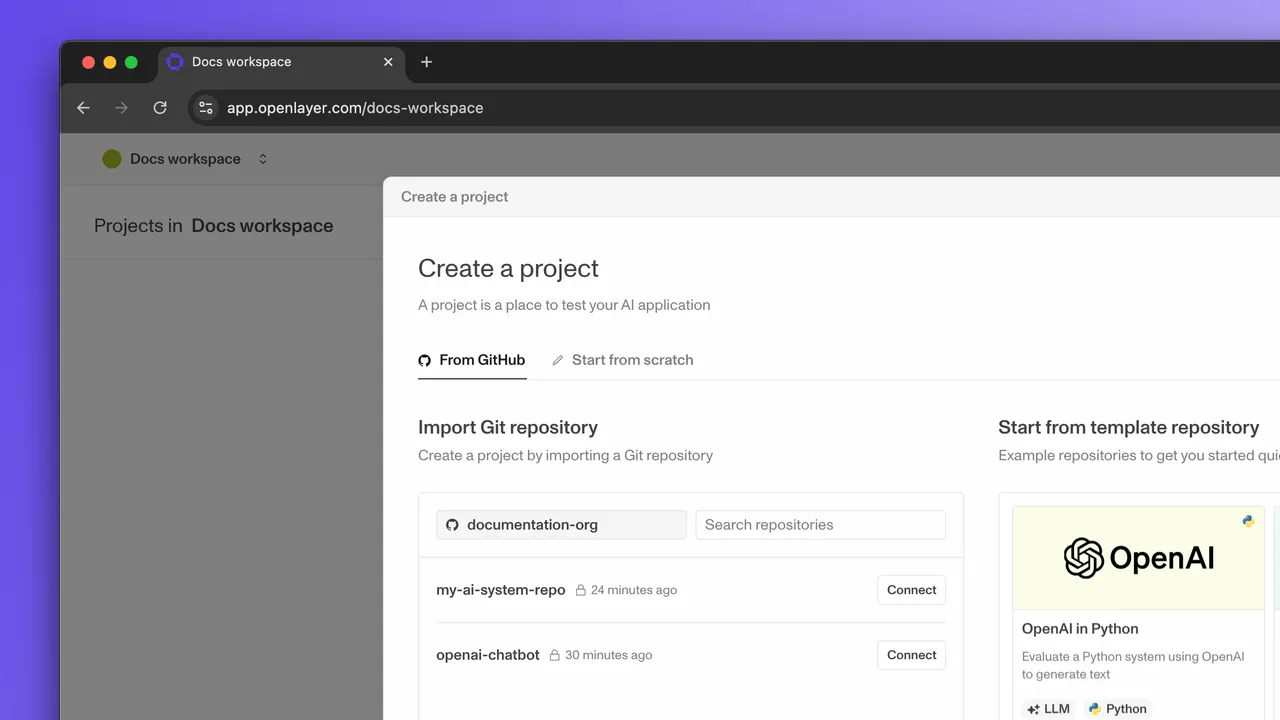Select the Docs workspace browser tab
This screenshot has height=720, width=1280.
[x=280, y=62]
